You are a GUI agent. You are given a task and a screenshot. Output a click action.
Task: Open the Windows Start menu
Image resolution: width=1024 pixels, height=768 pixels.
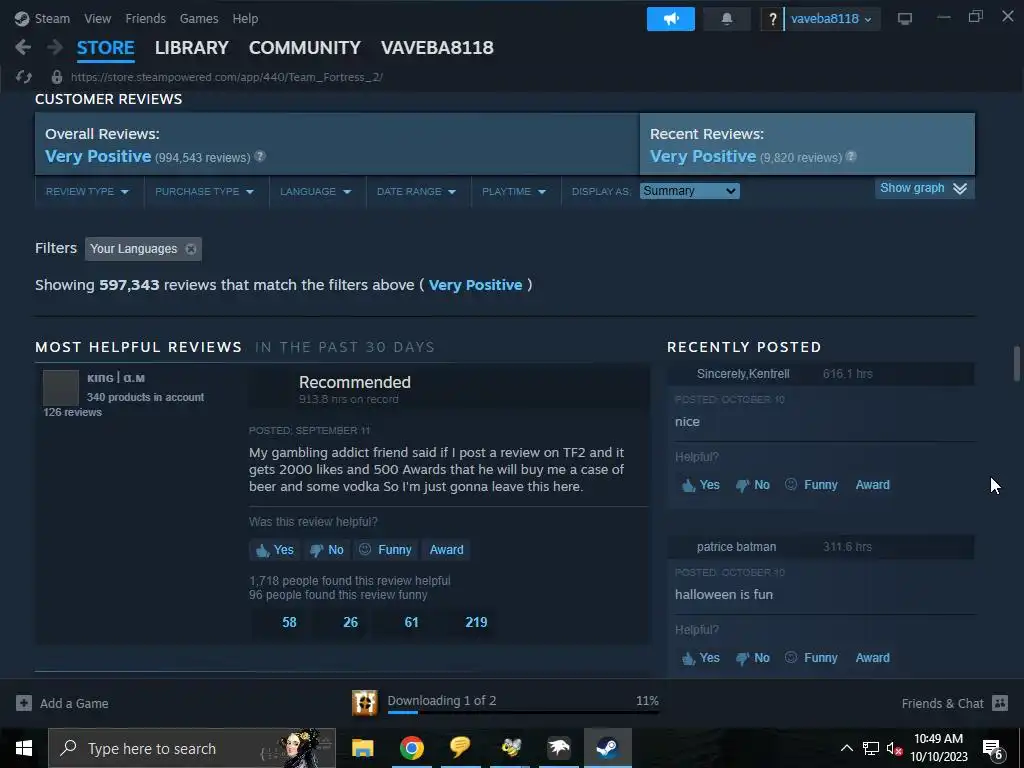pyautogui.click(x=24, y=748)
